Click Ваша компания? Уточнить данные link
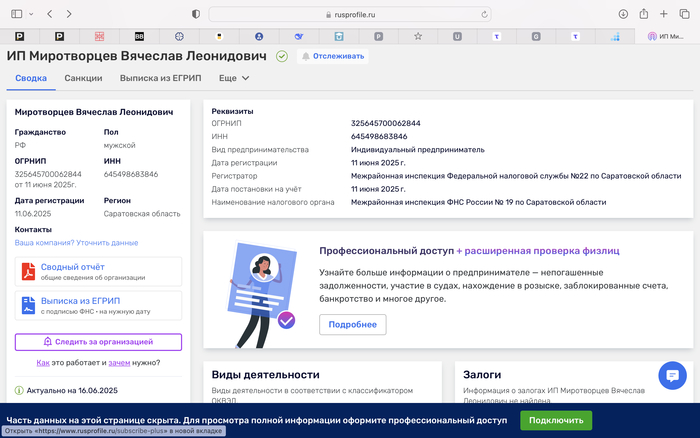The width and height of the screenshot is (700, 438). [76, 243]
